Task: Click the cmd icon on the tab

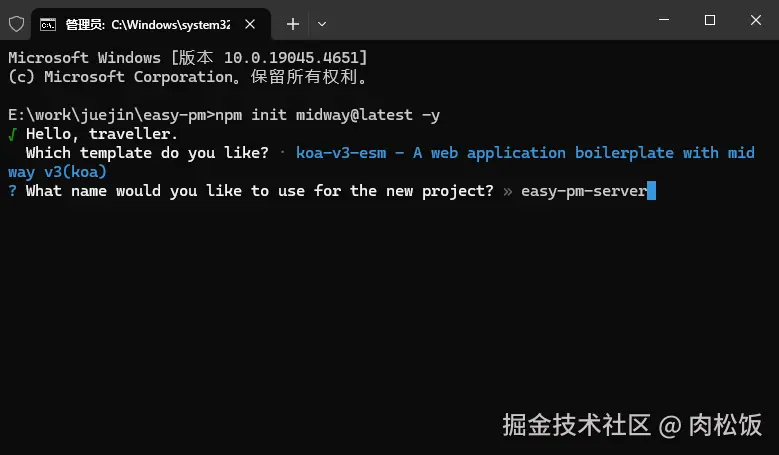Action: (47, 23)
